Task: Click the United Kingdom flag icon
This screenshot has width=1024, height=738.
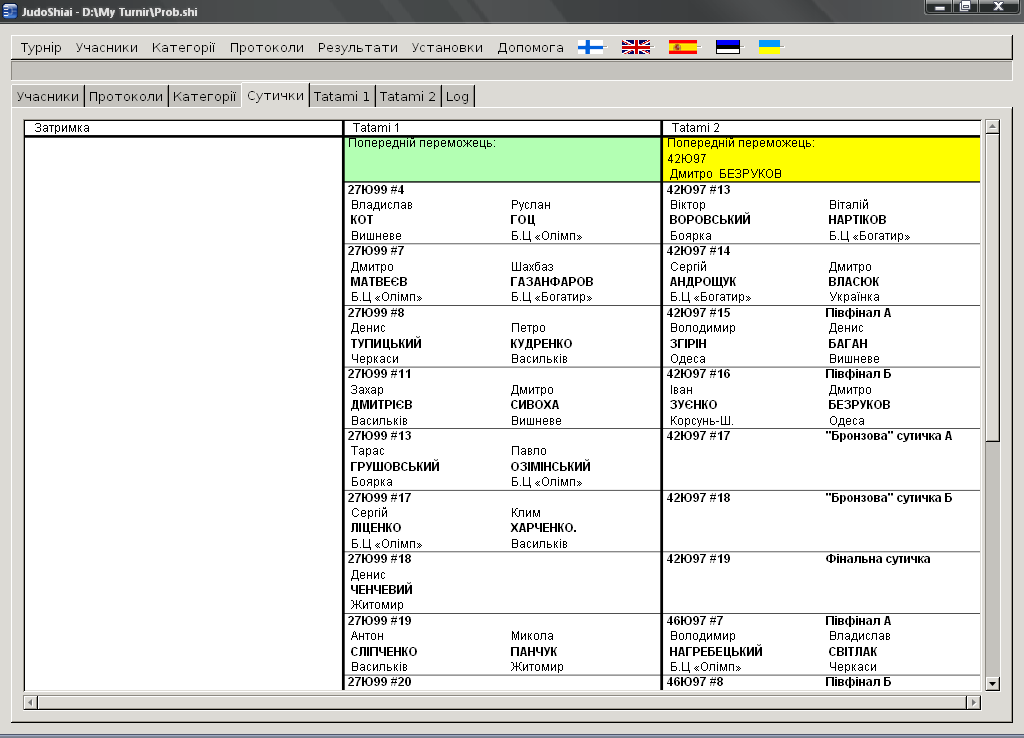Action: tap(635, 47)
